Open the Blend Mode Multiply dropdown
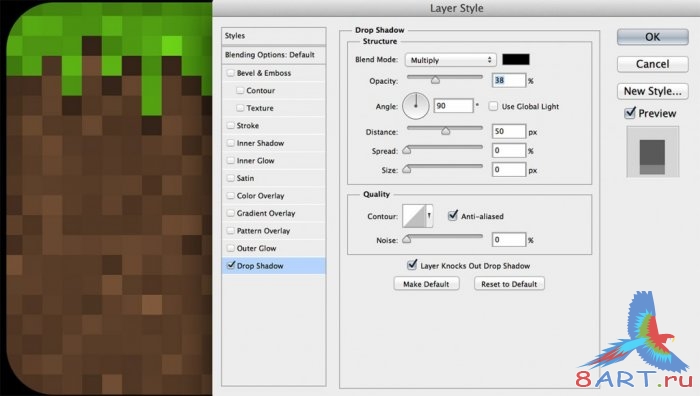The width and height of the screenshot is (700, 396). (450, 60)
